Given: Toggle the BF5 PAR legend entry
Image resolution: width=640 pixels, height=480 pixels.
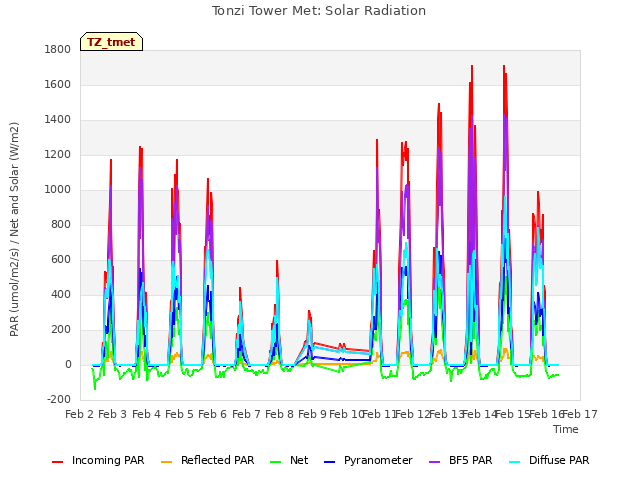Looking at the screenshot, I should (x=461, y=460).
